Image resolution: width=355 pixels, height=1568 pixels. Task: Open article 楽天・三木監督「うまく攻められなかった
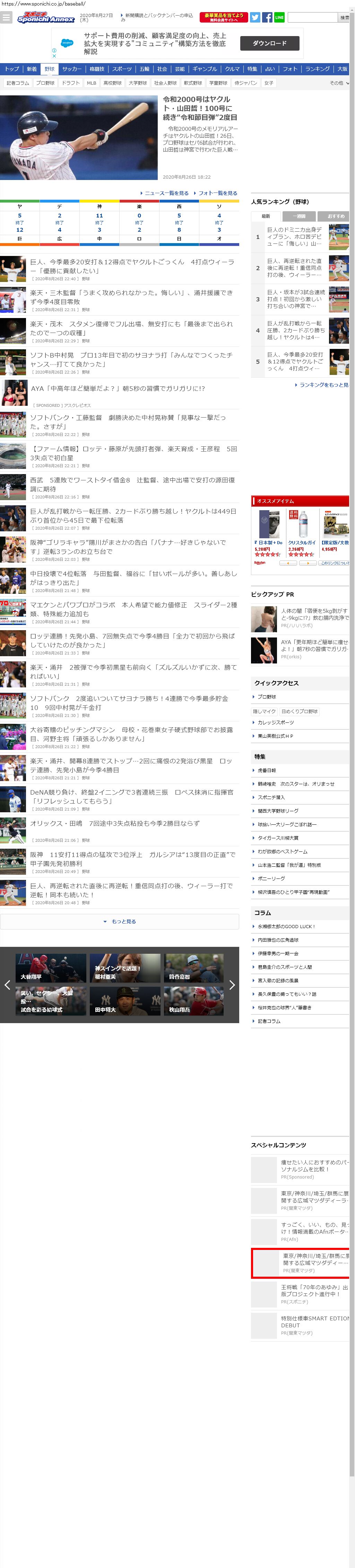pyautogui.click(x=131, y=297)
